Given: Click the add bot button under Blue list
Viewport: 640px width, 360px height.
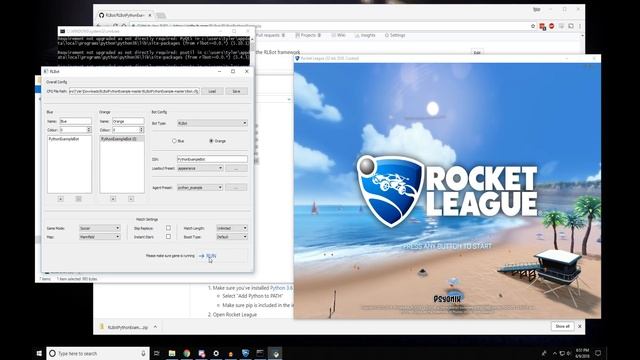Looking at the screenshot, I should coord(60,199).
